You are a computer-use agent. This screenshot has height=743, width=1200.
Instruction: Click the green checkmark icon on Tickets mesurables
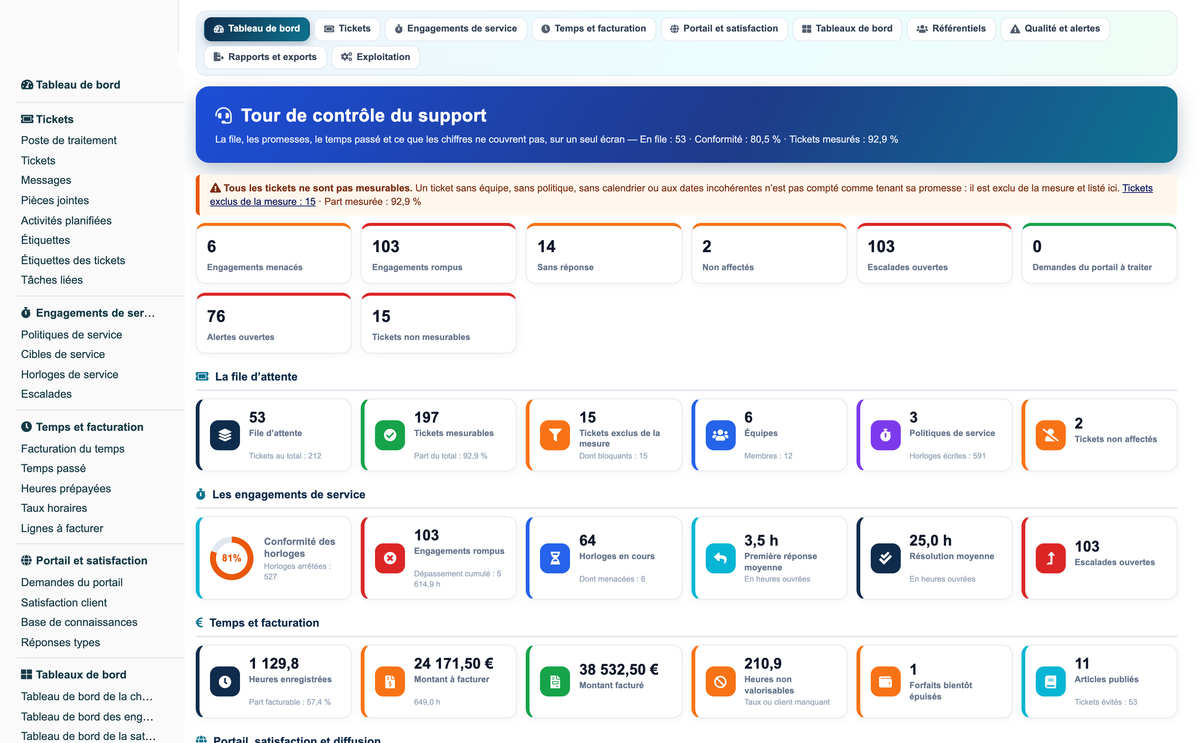pos(390,435)
